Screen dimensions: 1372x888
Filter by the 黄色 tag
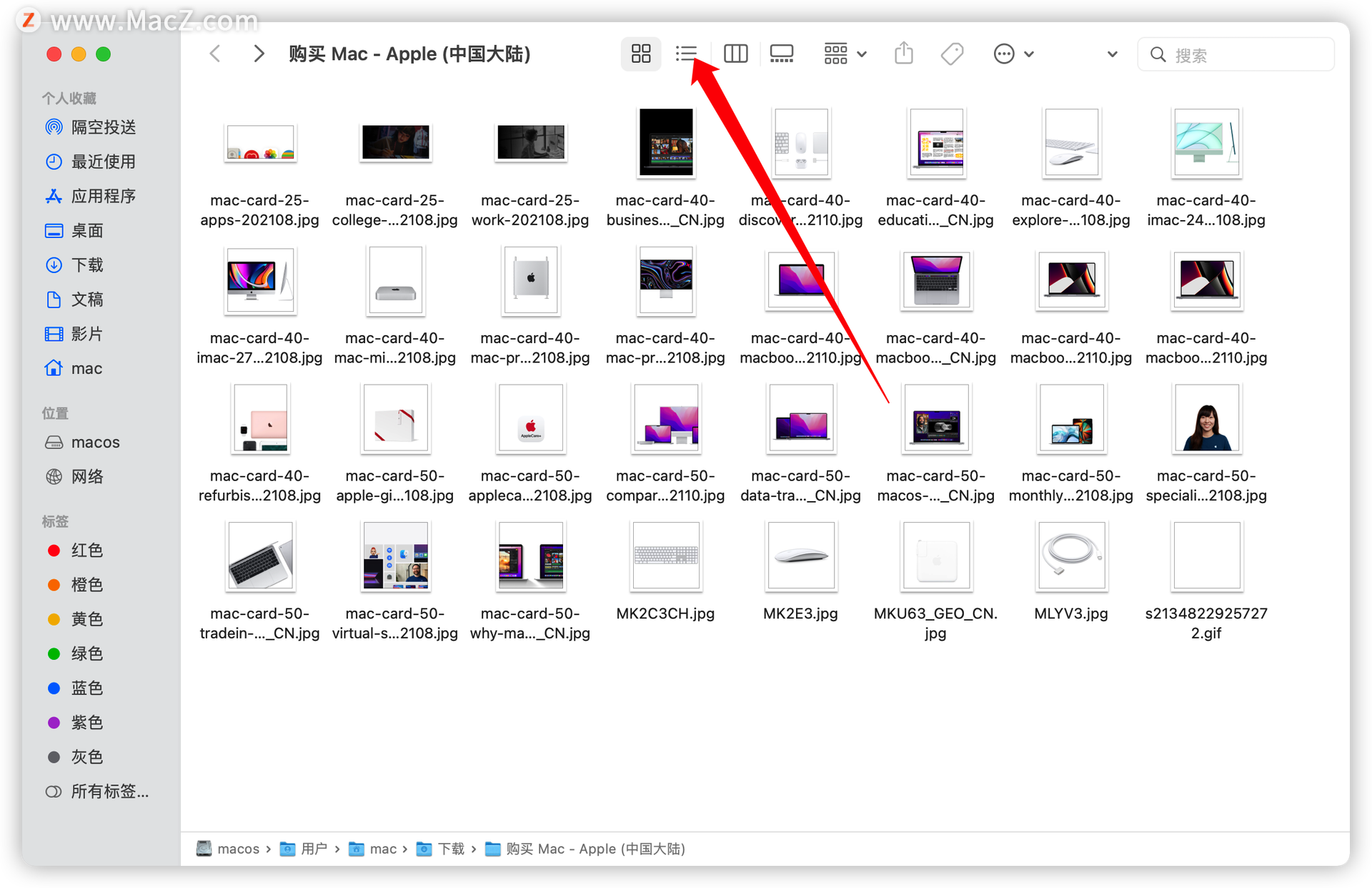tap(75, 619)
